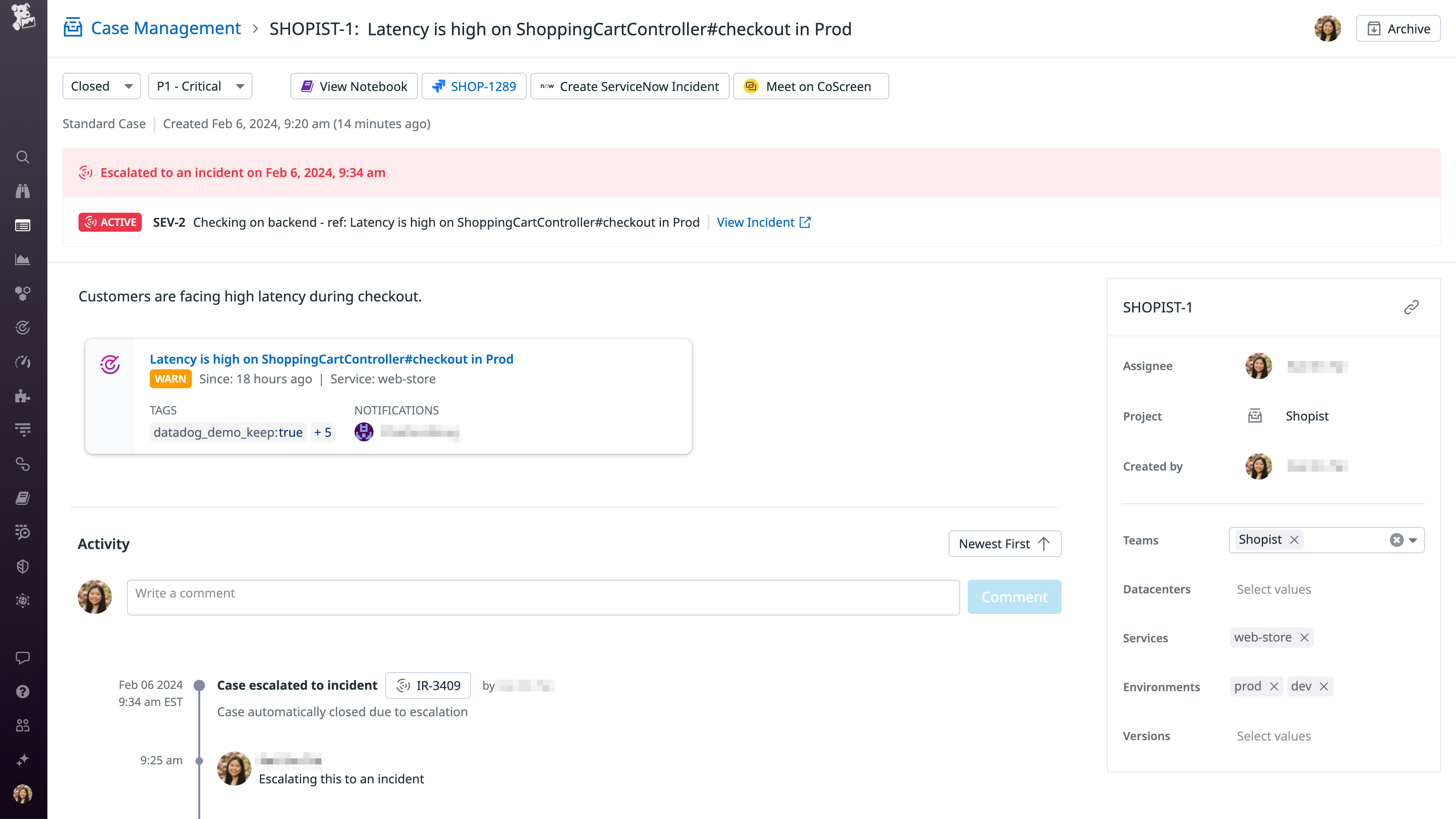The height and width of the screenshot is (819, 1456).
Task: Click the Help question mark icon
Action: point(23,691)
